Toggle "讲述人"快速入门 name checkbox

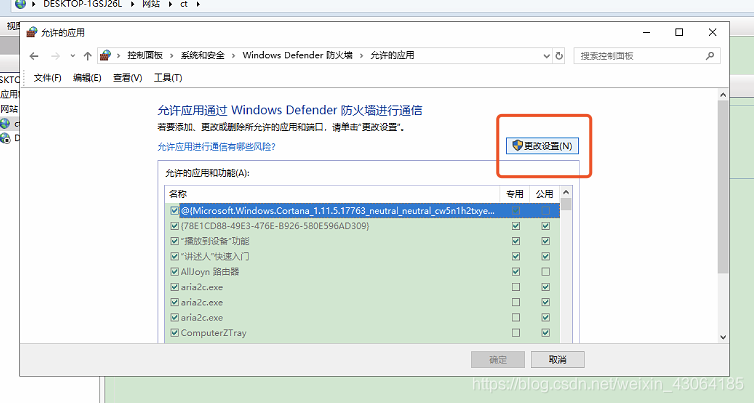point(175,256)
